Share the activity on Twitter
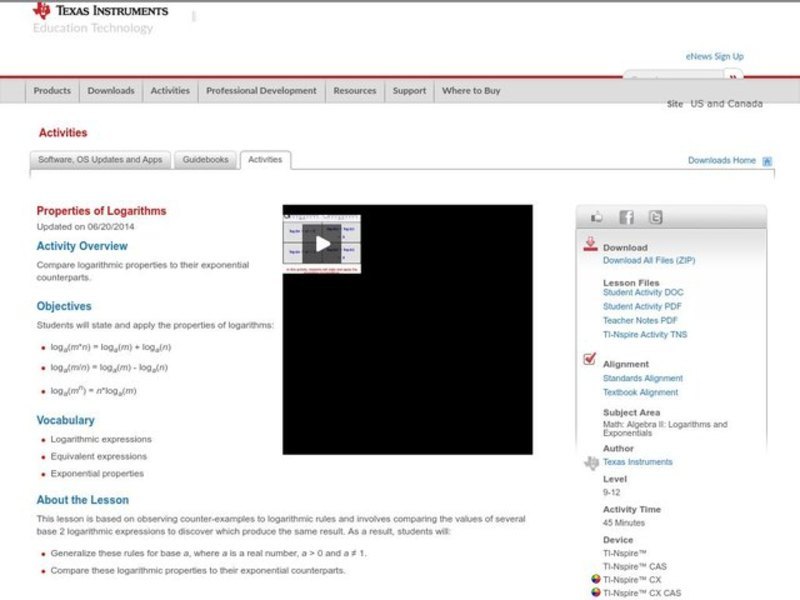 [655, 217]
